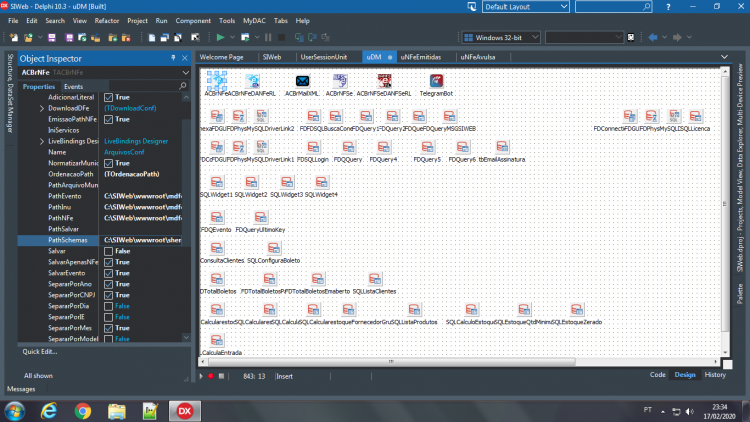This screenshot has width=750, height=422.
Task: Open the Run button dropdown arrow
Action: click(x=232, y=37)
